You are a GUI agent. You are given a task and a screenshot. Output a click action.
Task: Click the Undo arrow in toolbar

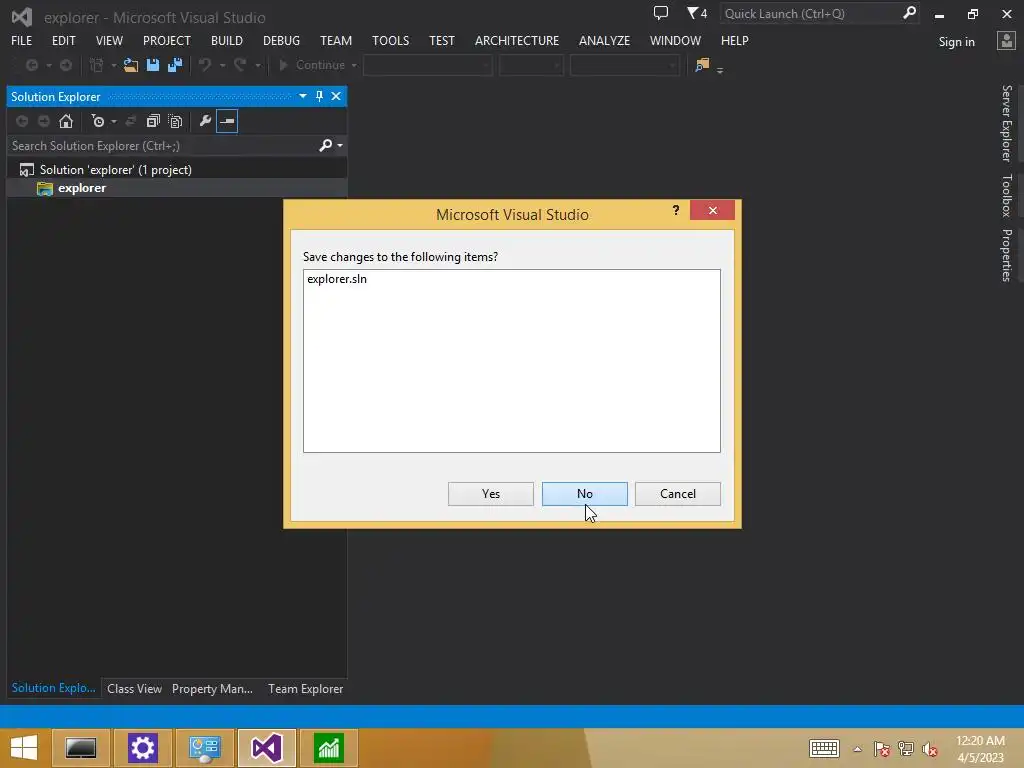[205, 65]
